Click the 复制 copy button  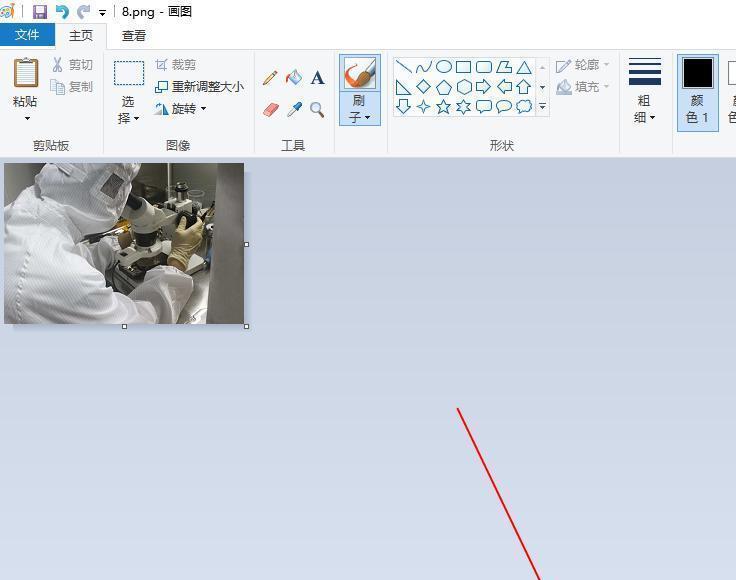(x=72, y=87)
